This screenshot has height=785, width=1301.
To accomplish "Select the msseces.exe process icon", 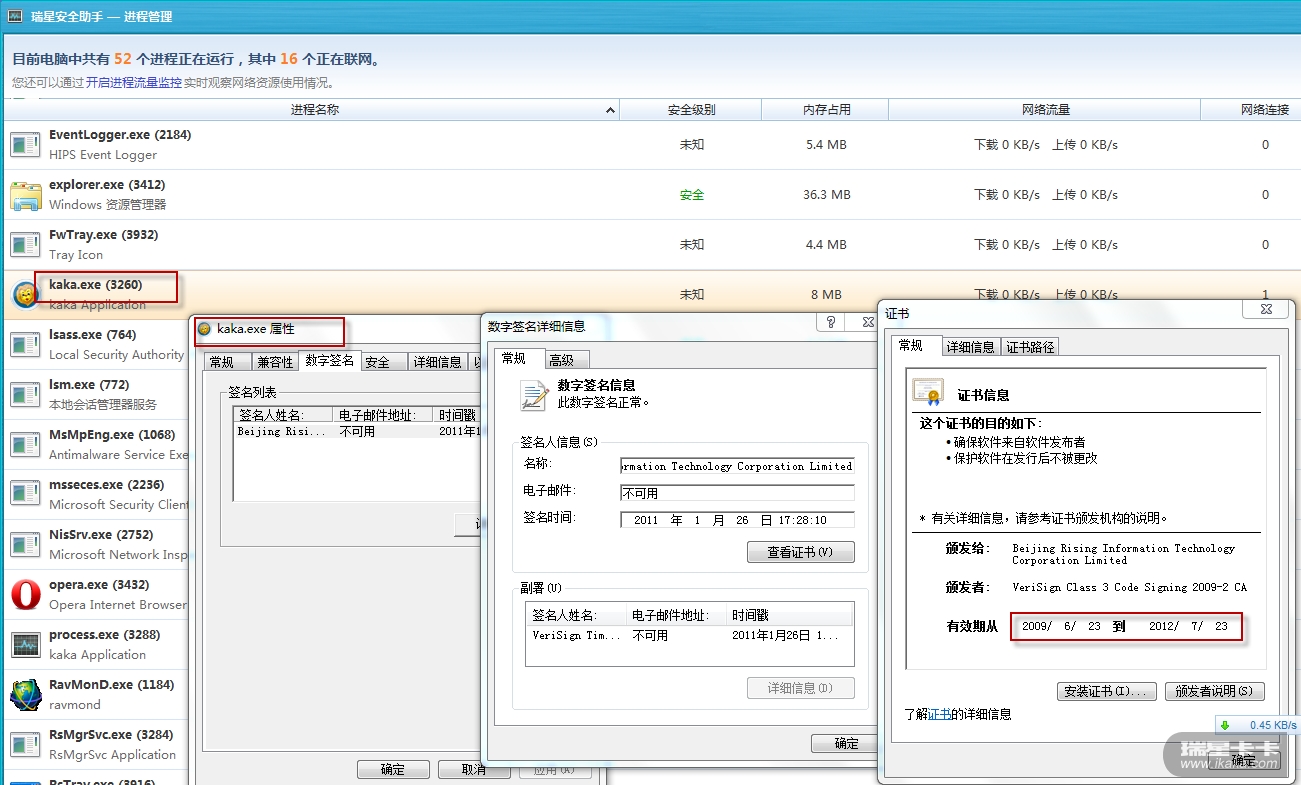I will pyautogui.click(x=25, y=495).
